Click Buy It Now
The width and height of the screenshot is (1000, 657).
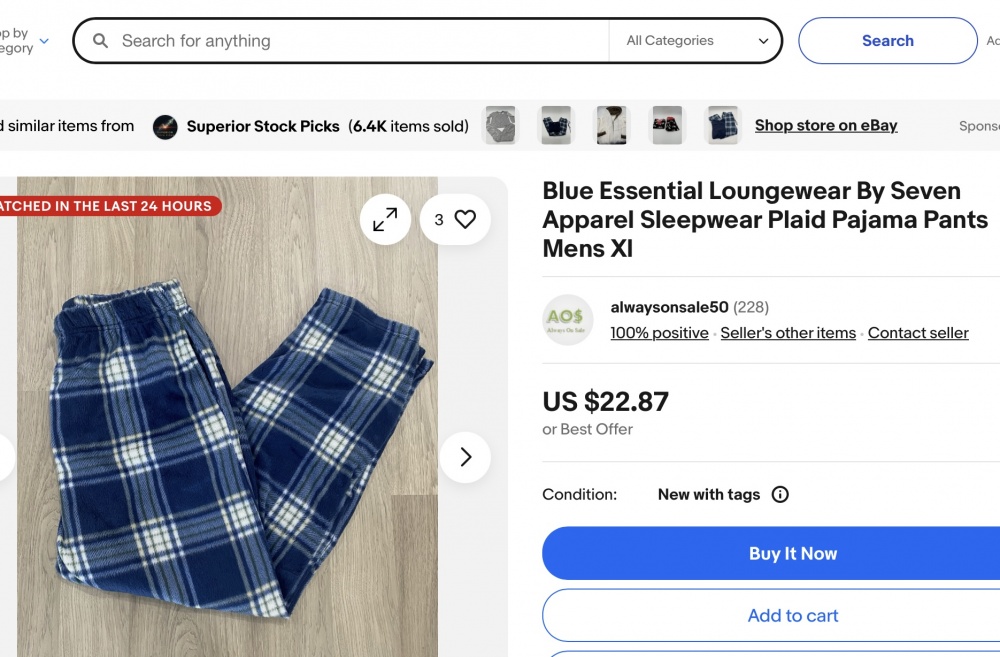(x=793, y=553)
